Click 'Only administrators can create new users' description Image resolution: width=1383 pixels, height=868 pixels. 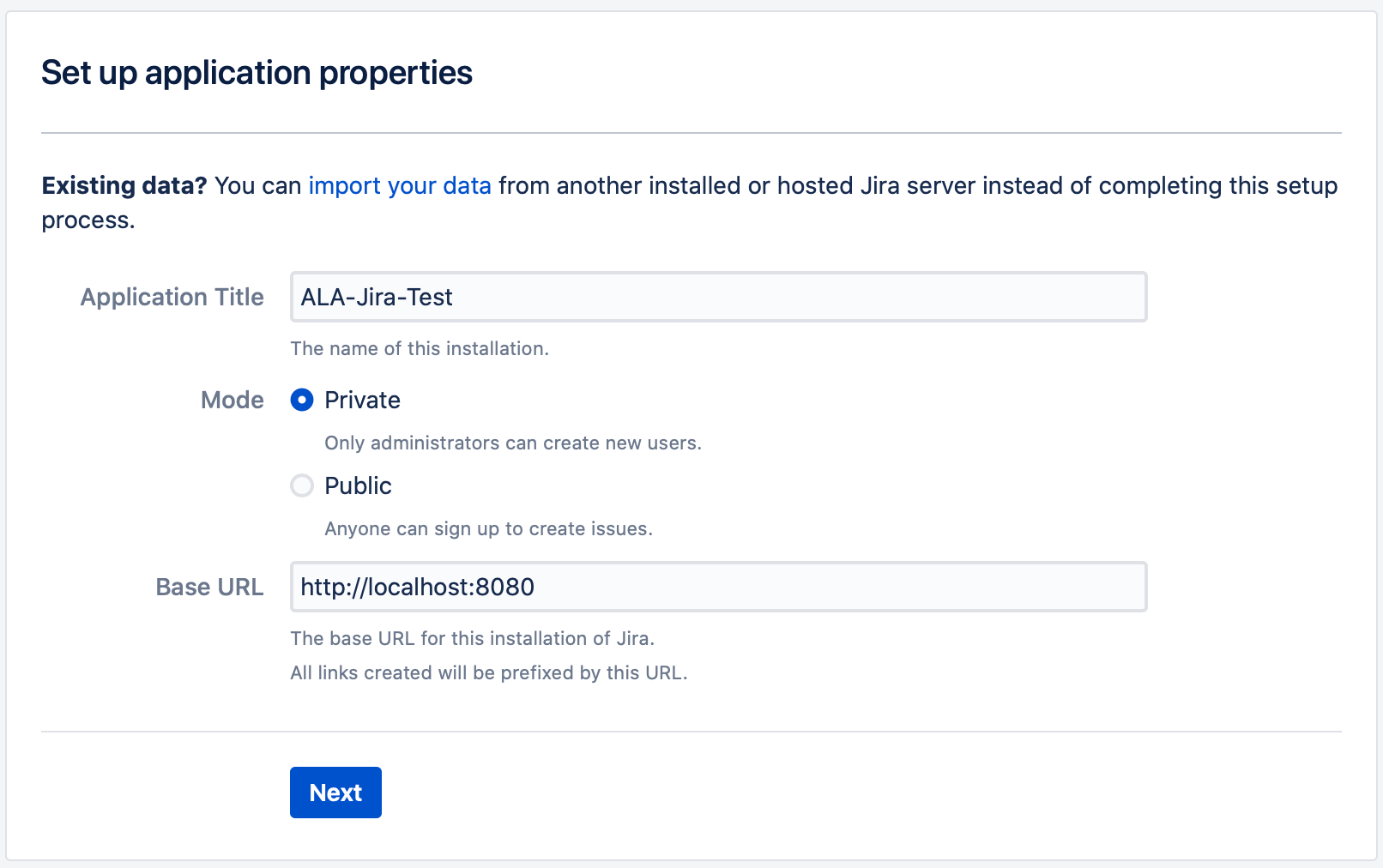tap(513, 443)
